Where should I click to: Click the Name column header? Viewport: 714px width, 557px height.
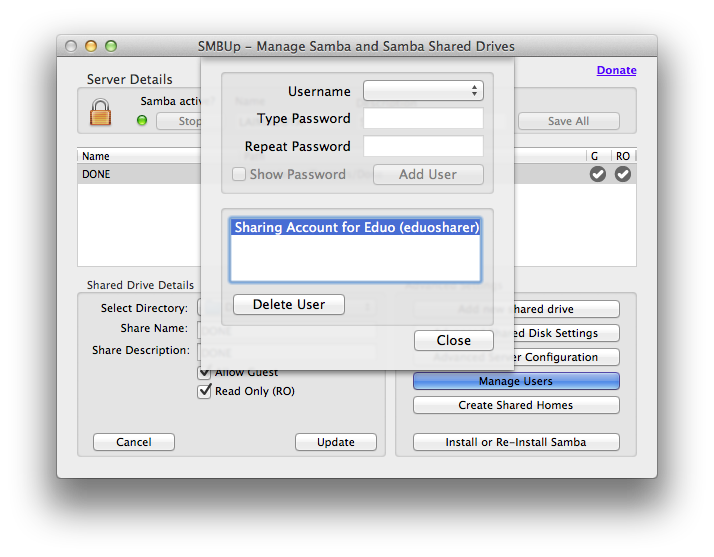point(139,156)
